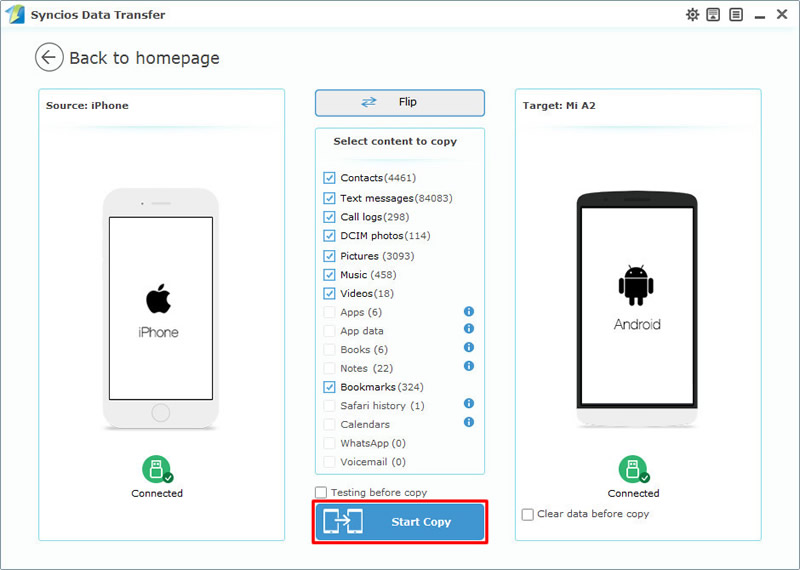Uncheck the Videos checkbox
This screenshot has width=800, height=570.
(x=329, y=293)
